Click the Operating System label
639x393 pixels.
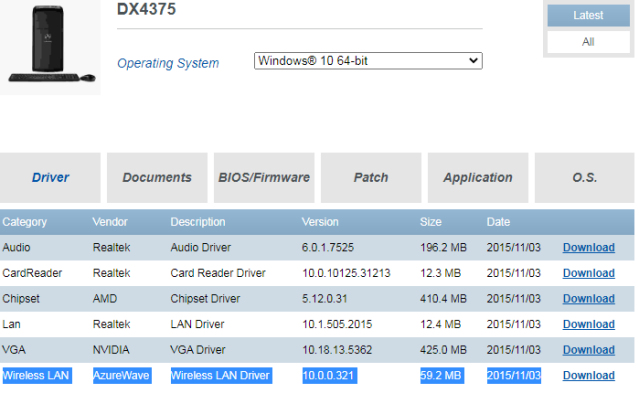point(168,63)
